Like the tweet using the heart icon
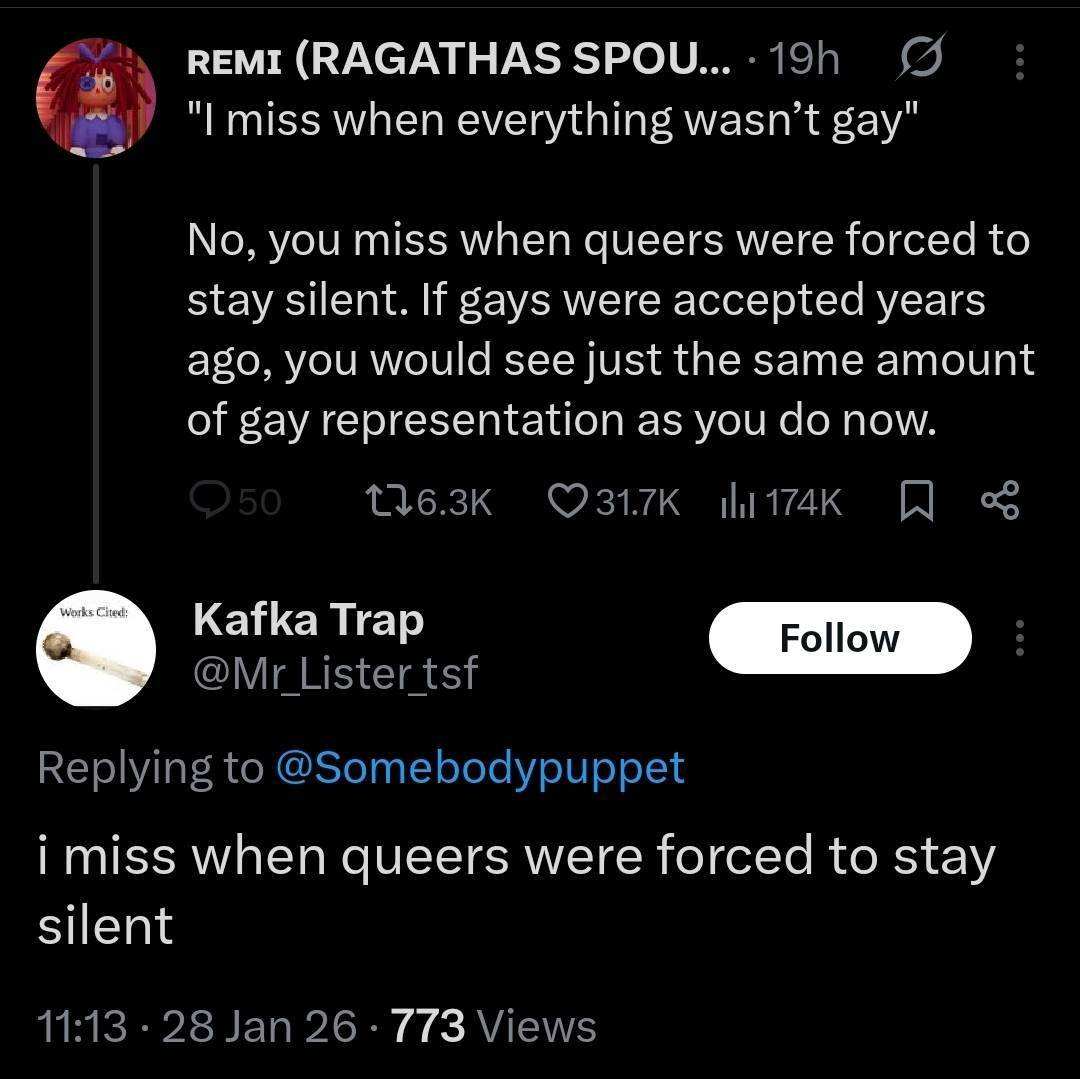Image resolution: width=1080 pixels, height=1079 pixels. click(570, 501)
